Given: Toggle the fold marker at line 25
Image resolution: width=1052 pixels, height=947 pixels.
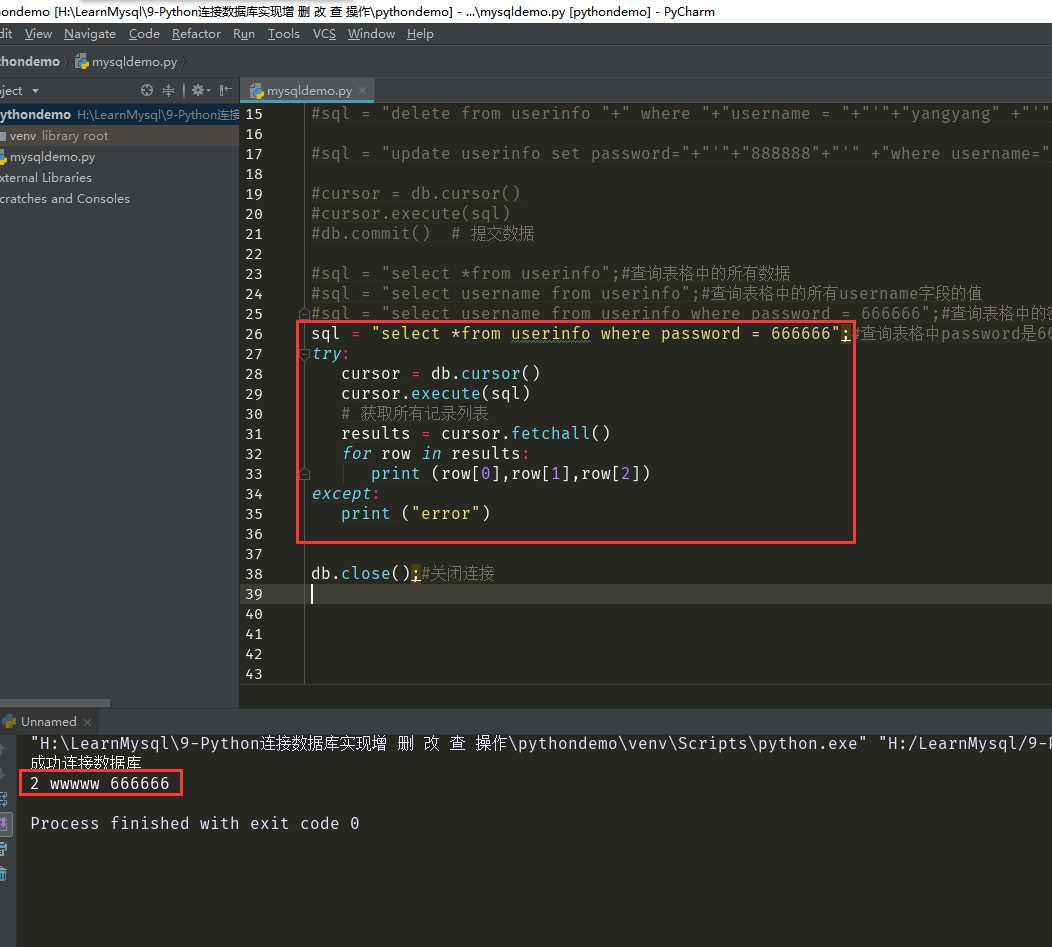Looking at the screenshot, I should tap(304, 313).
